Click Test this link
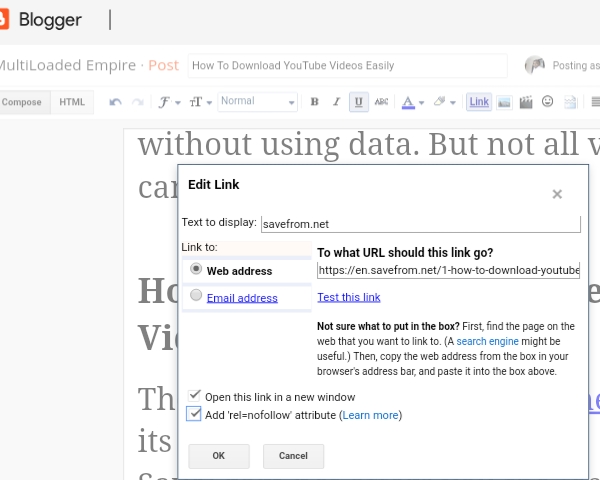The width and height of the screenshot is (600, 480). pos(349,297)
